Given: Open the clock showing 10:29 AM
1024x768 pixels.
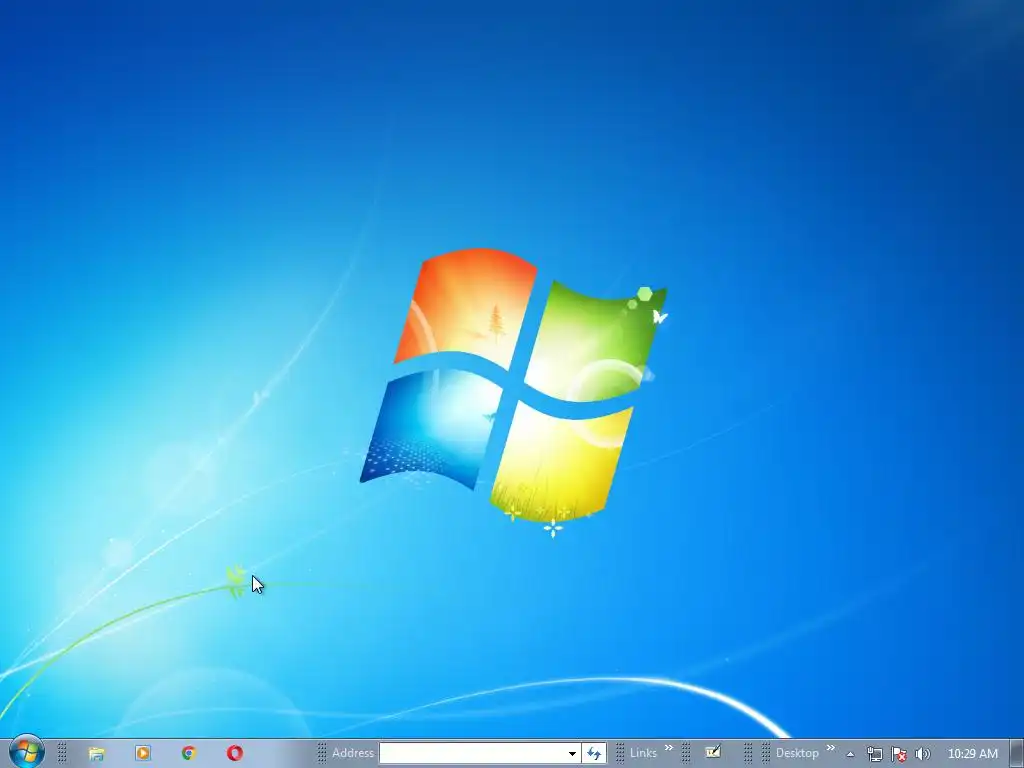Looking at the screenshot, I should [x=972, y=754].
